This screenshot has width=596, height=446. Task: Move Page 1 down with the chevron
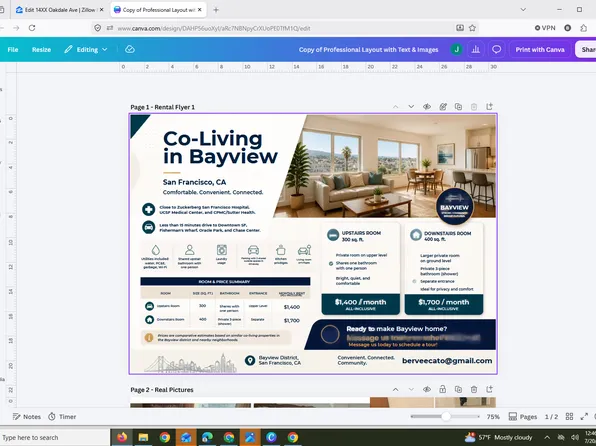pos(411,107)
